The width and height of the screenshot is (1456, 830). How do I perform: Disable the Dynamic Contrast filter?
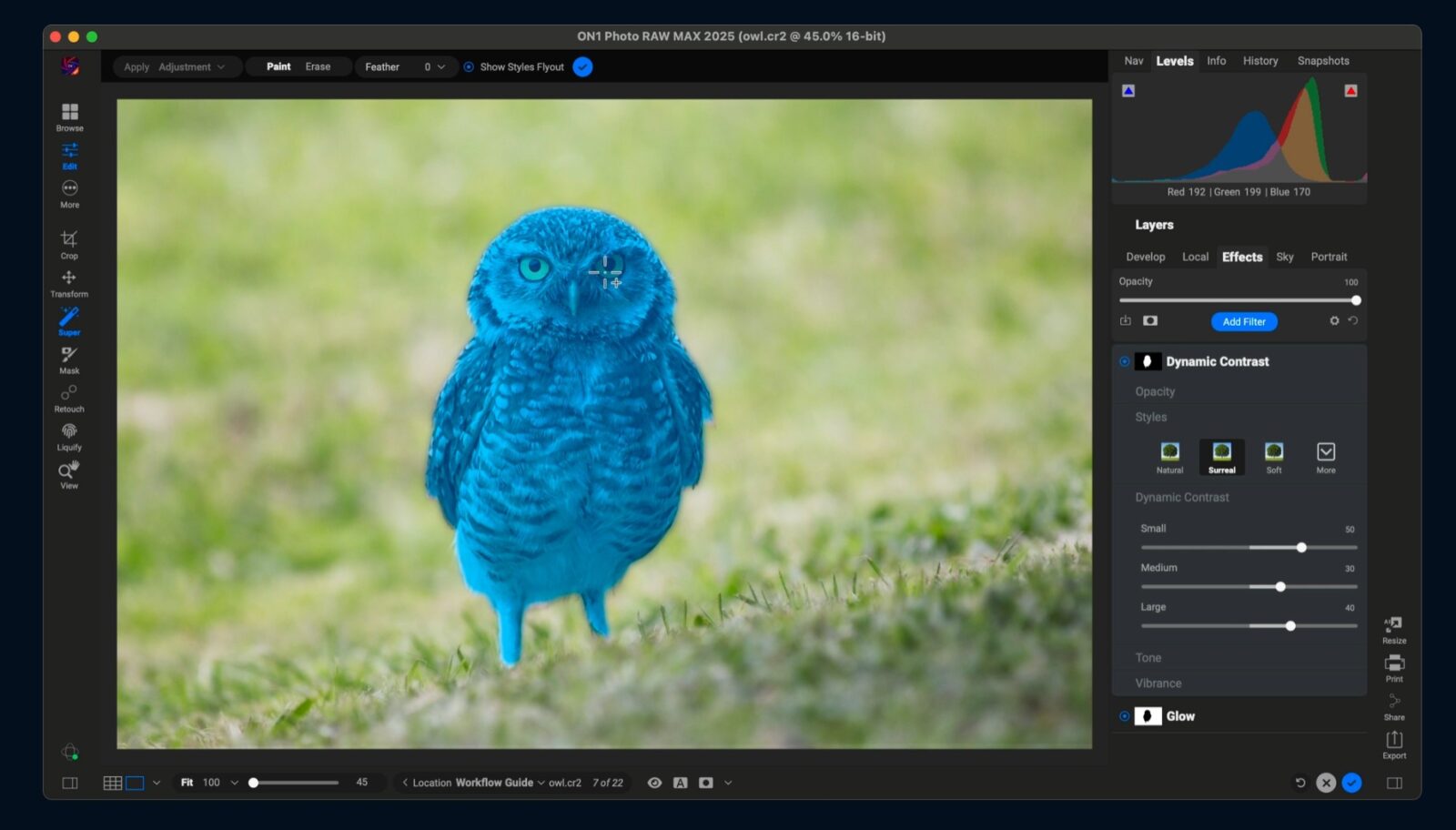pos(1125,362)
